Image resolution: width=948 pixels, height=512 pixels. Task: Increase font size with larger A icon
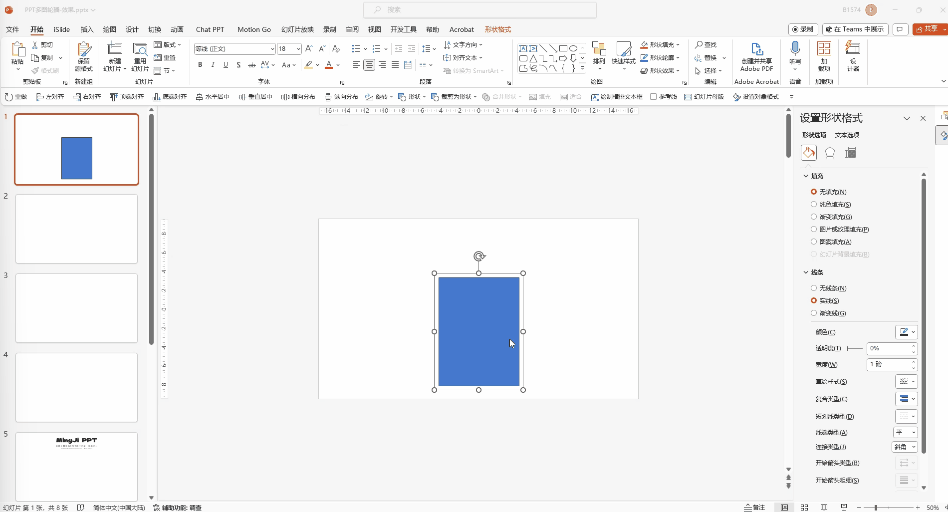(x=309, y=48)
